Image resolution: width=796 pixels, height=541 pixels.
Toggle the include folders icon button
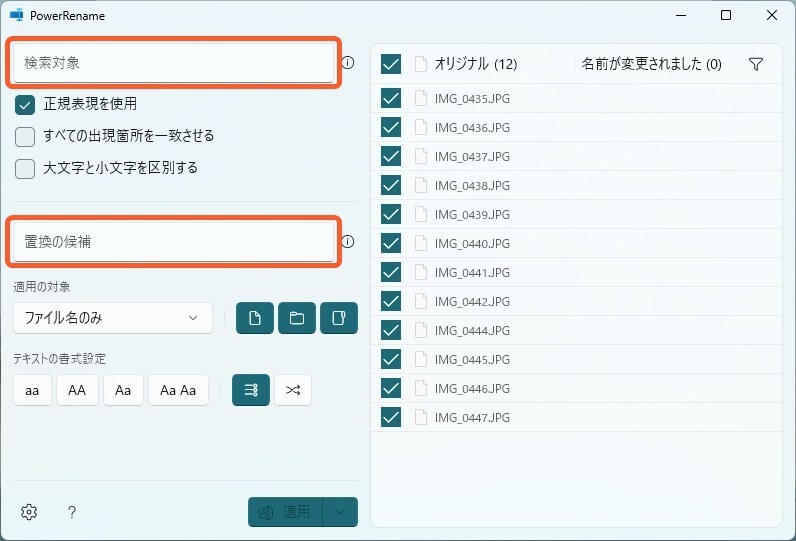pos(297,318)
